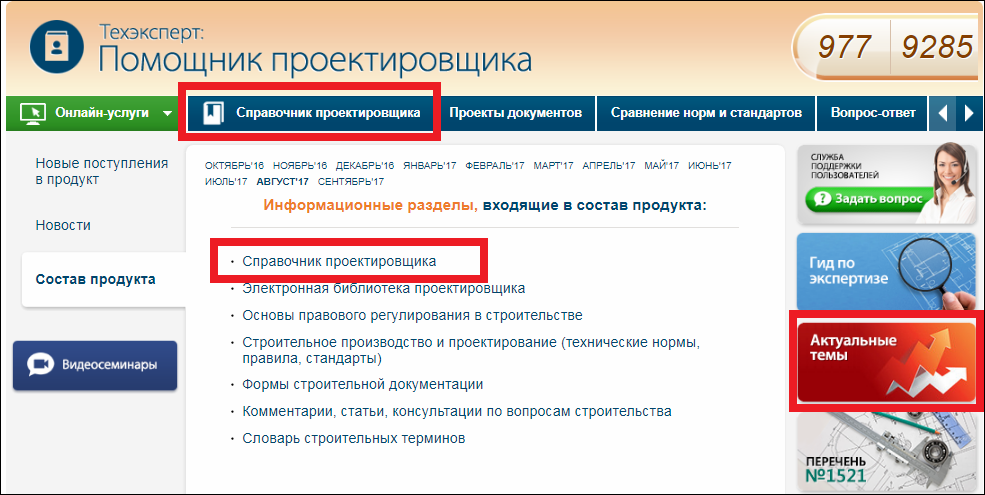Viewport: 985px width, 495px height.
Task: Select Новости in the left sidebar
Action: [x=63, y=226]
